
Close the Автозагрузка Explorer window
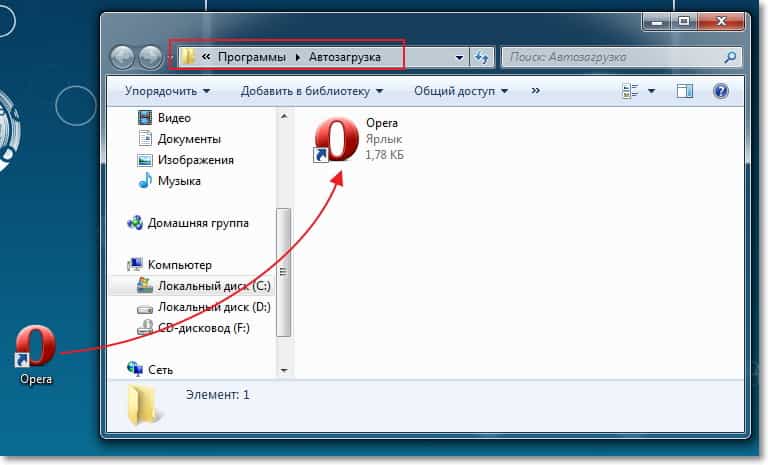pyautogui.click(x=721, y=22)
